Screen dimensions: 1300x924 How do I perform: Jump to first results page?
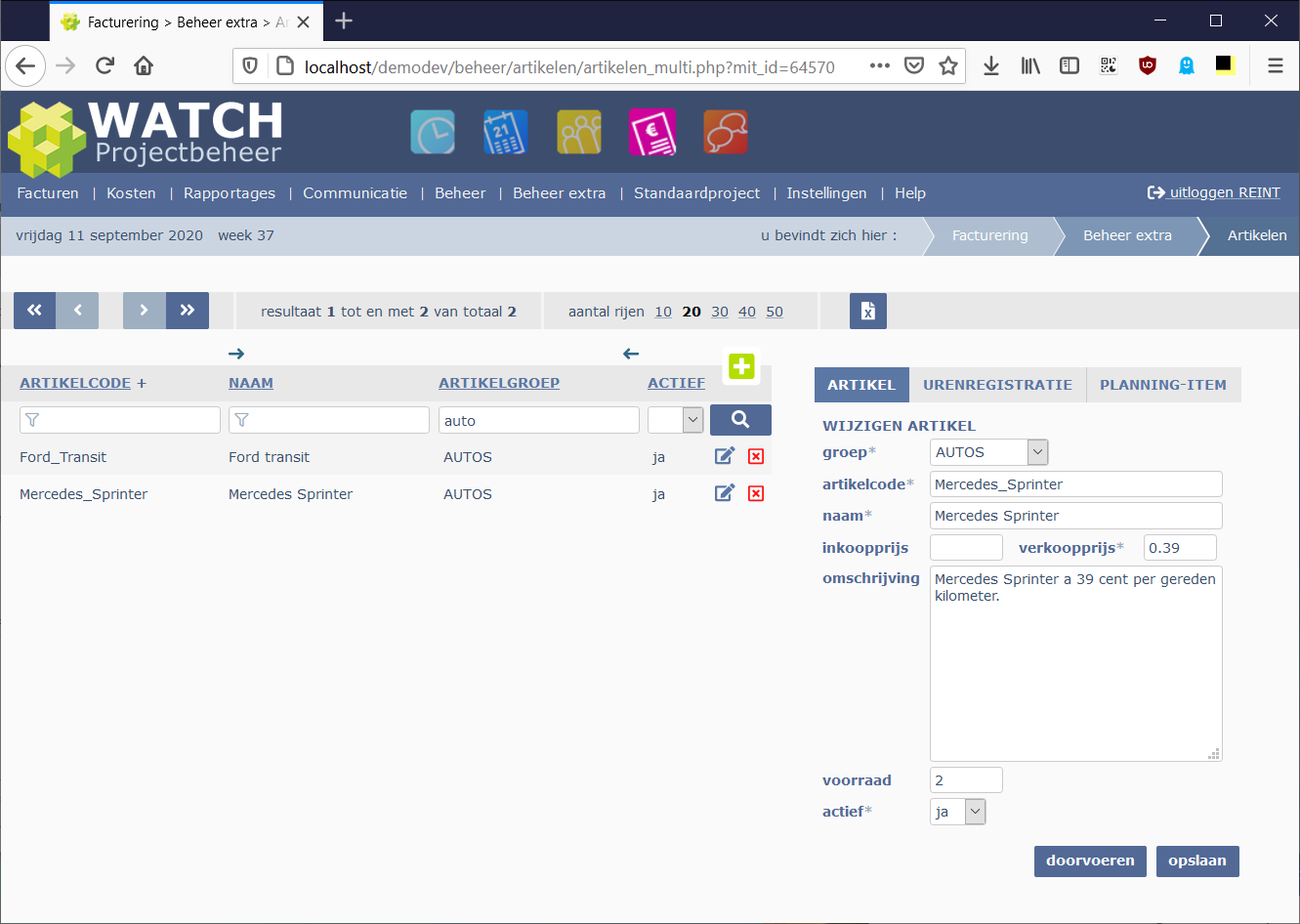(x=34, y=311)
